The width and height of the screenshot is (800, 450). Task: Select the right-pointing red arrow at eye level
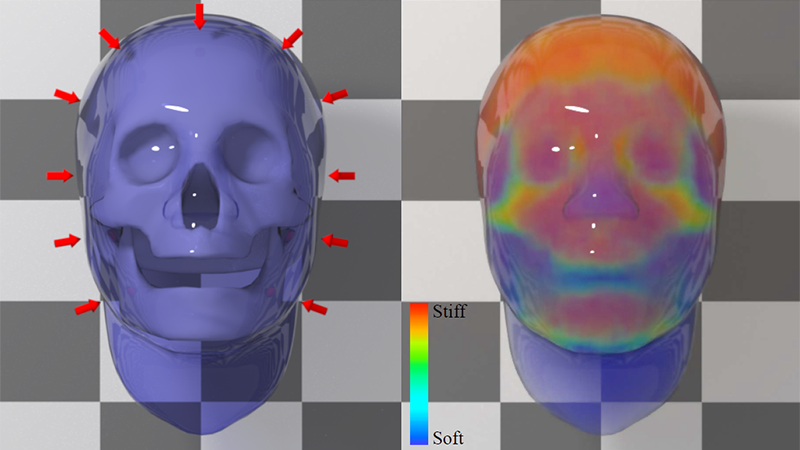(60, 176)
